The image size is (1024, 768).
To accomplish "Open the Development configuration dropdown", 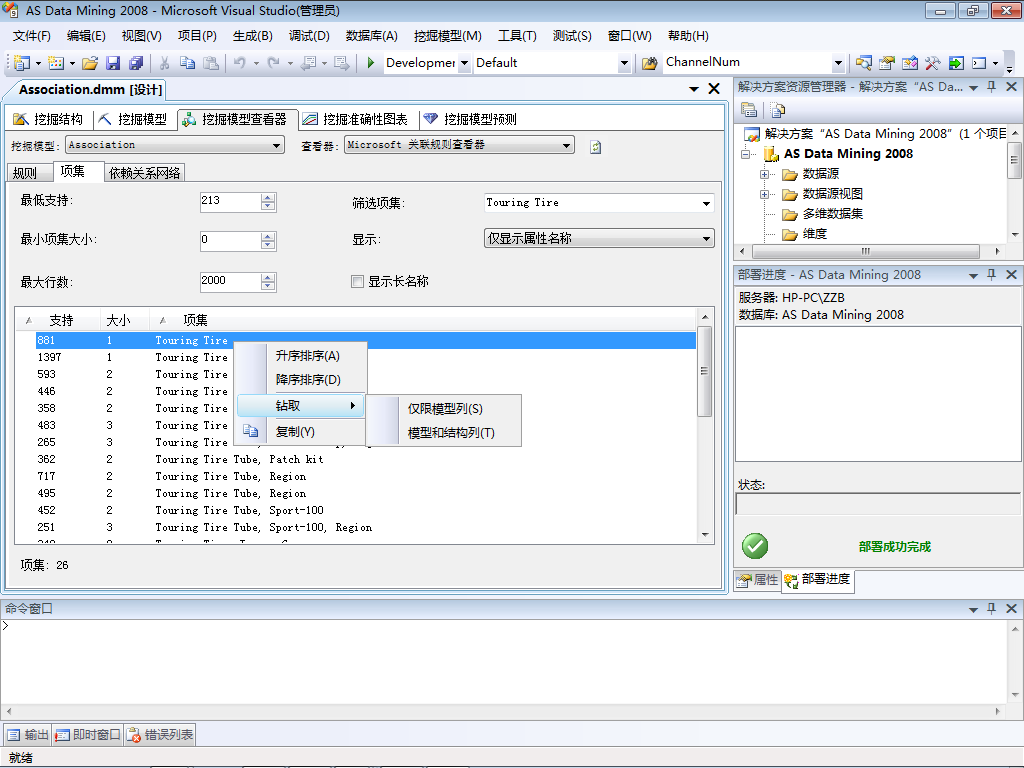I will point(464,63).
